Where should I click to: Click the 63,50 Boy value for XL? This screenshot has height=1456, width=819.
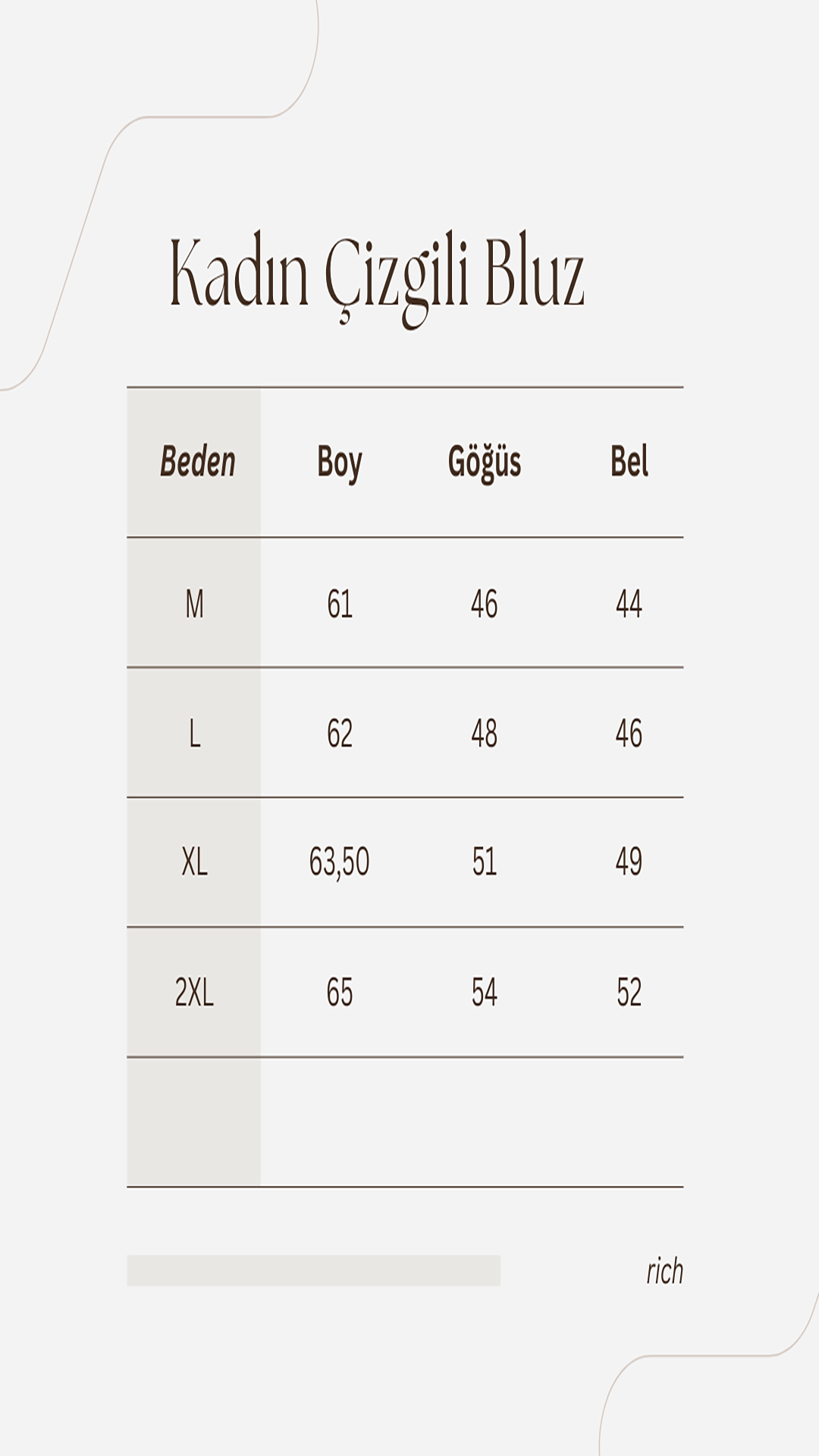pos(339,862)
